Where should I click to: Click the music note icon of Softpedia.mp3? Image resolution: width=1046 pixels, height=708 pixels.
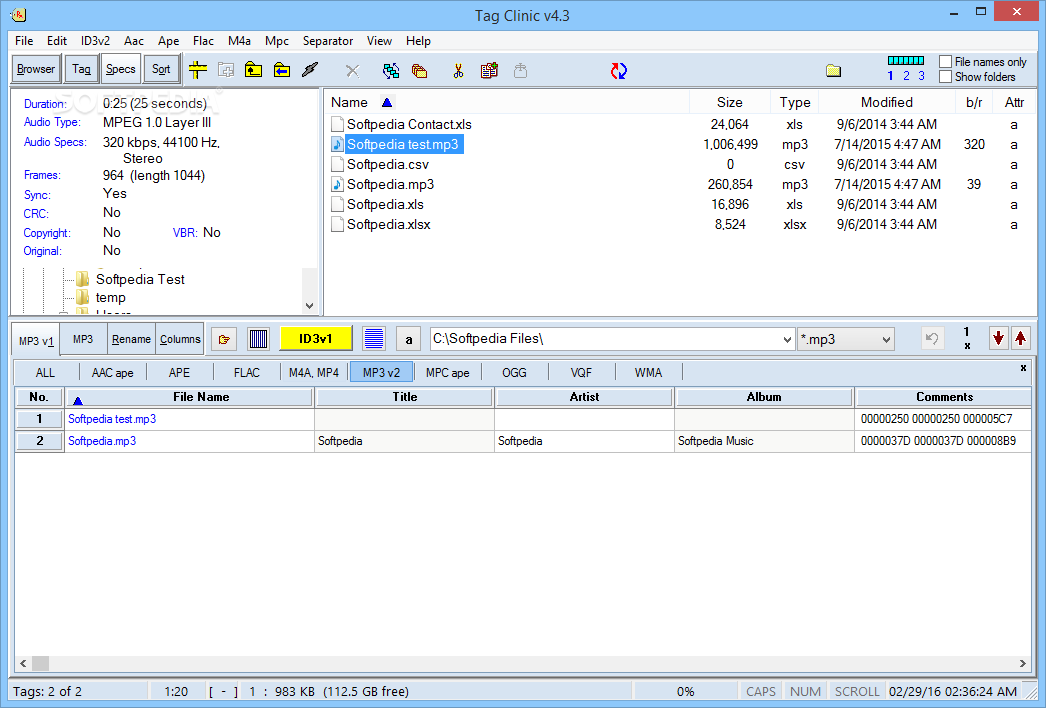338,184
